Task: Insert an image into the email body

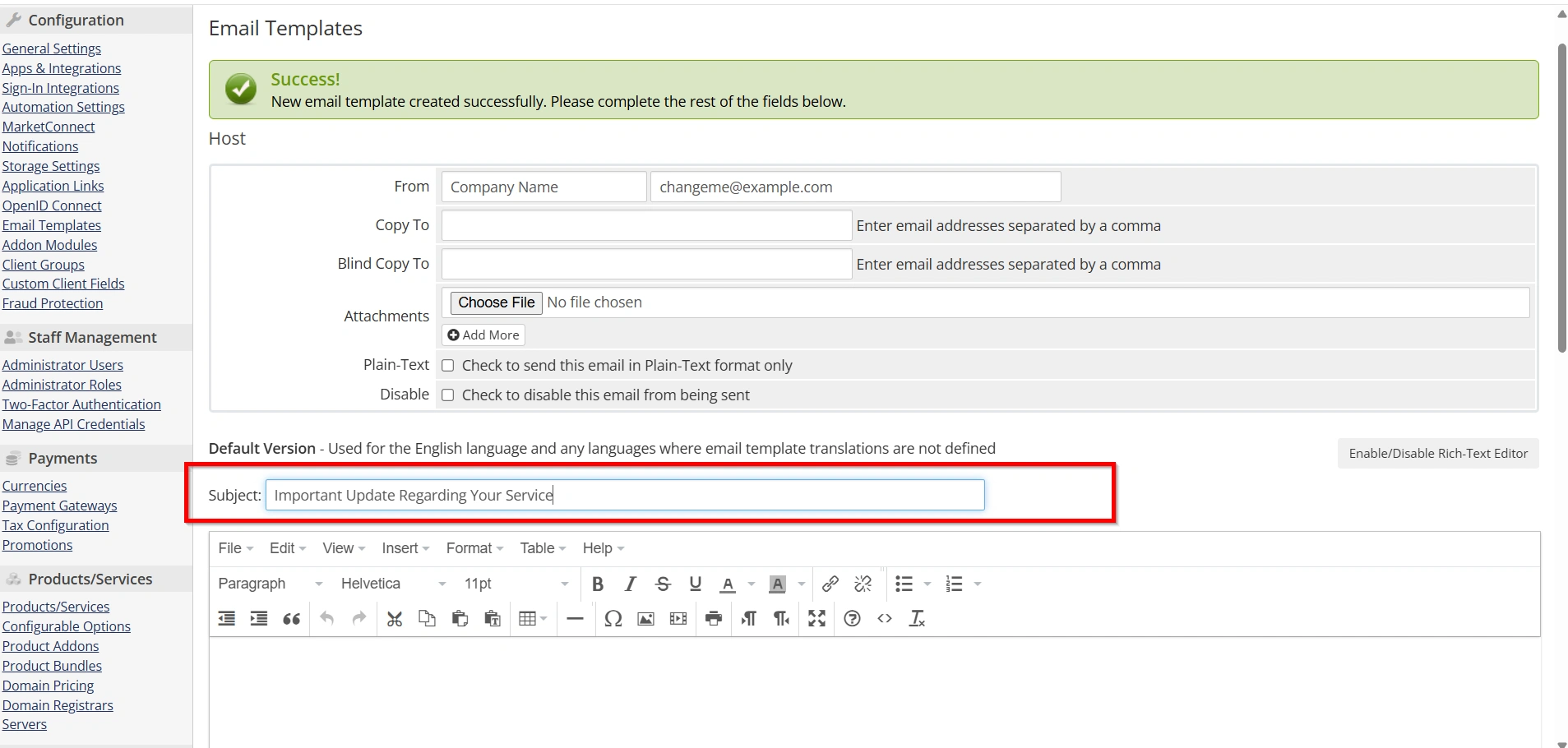Action: pos(646,618)
